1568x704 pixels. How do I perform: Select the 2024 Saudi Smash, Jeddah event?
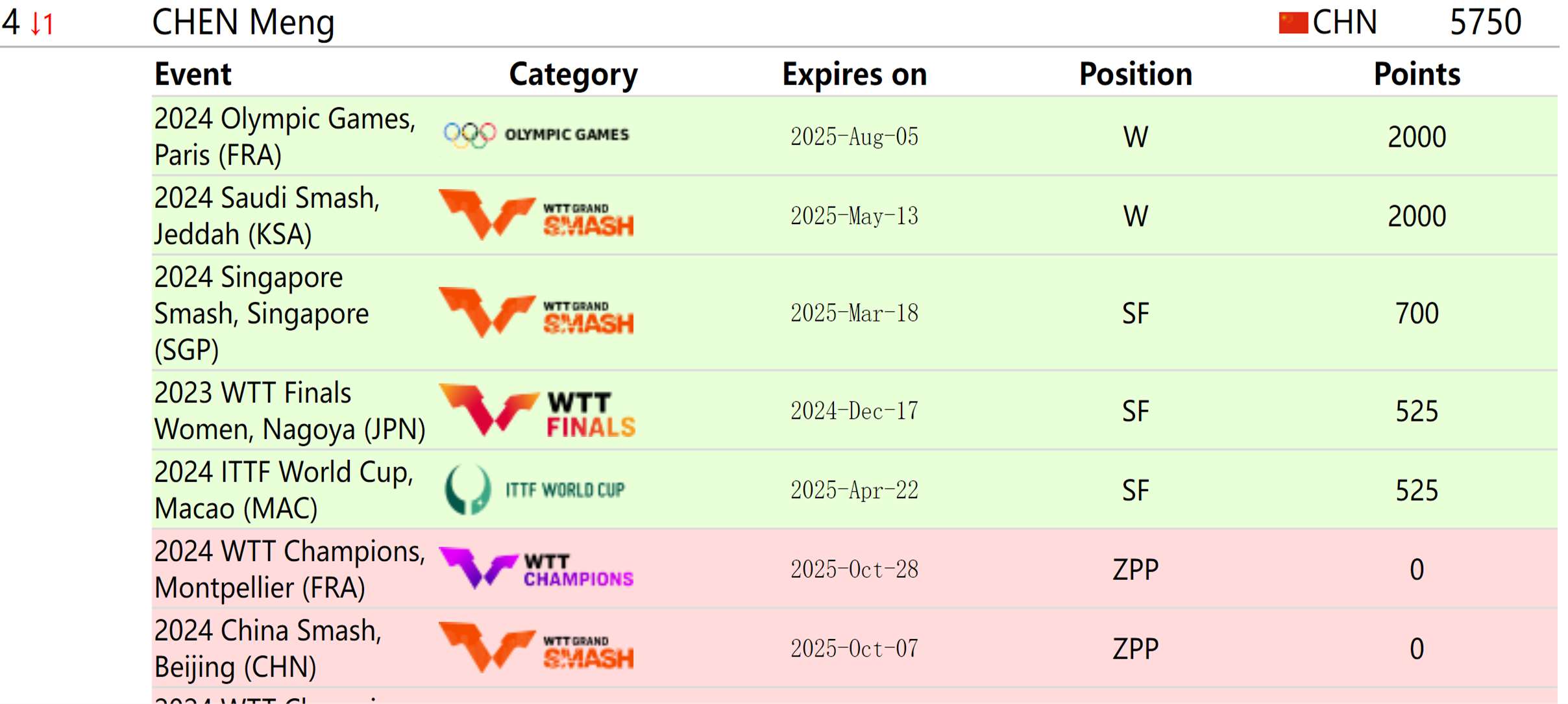266,216
